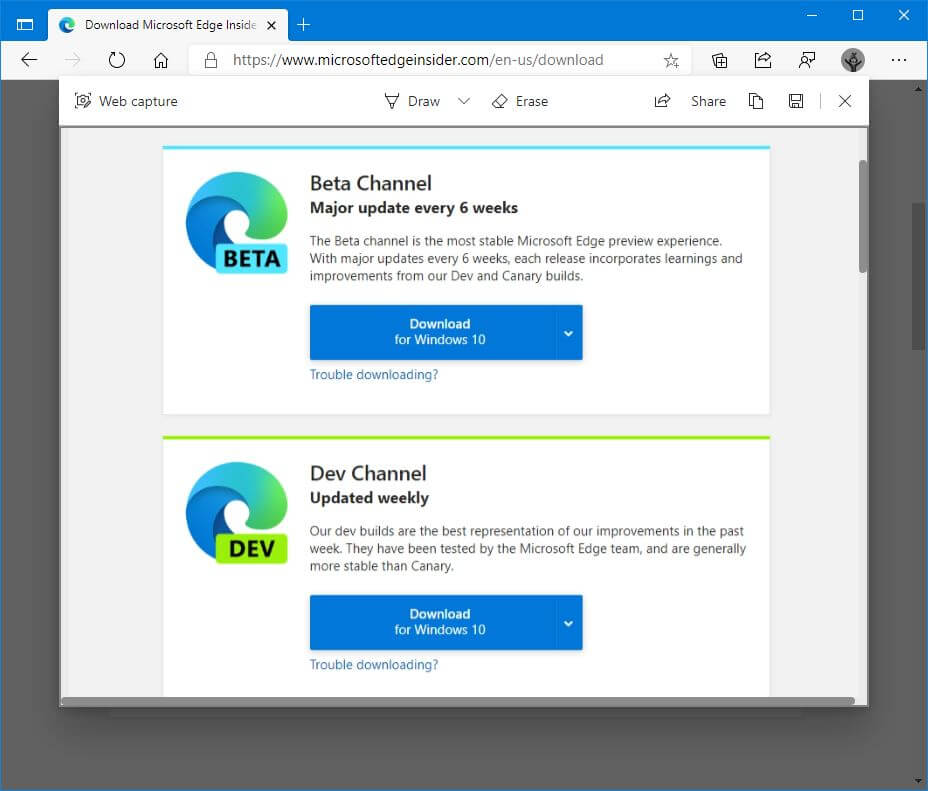The image size is (928, 791).
Task: Add this page to favorites
Action: coord(671,60)
